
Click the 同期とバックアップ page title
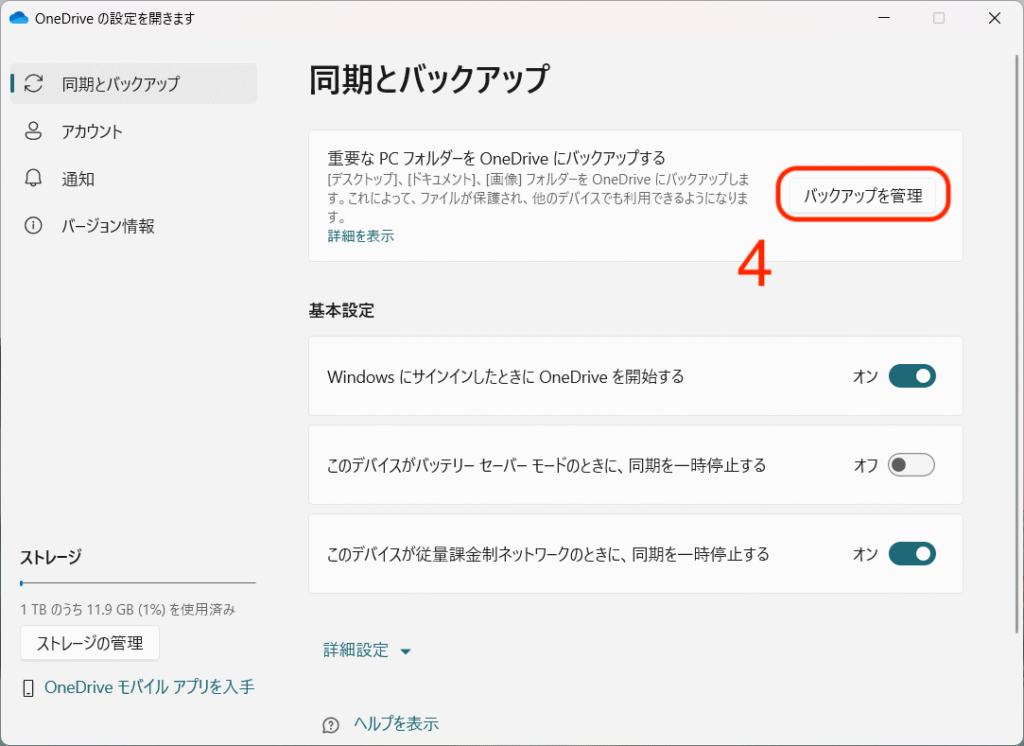(429, 80)
